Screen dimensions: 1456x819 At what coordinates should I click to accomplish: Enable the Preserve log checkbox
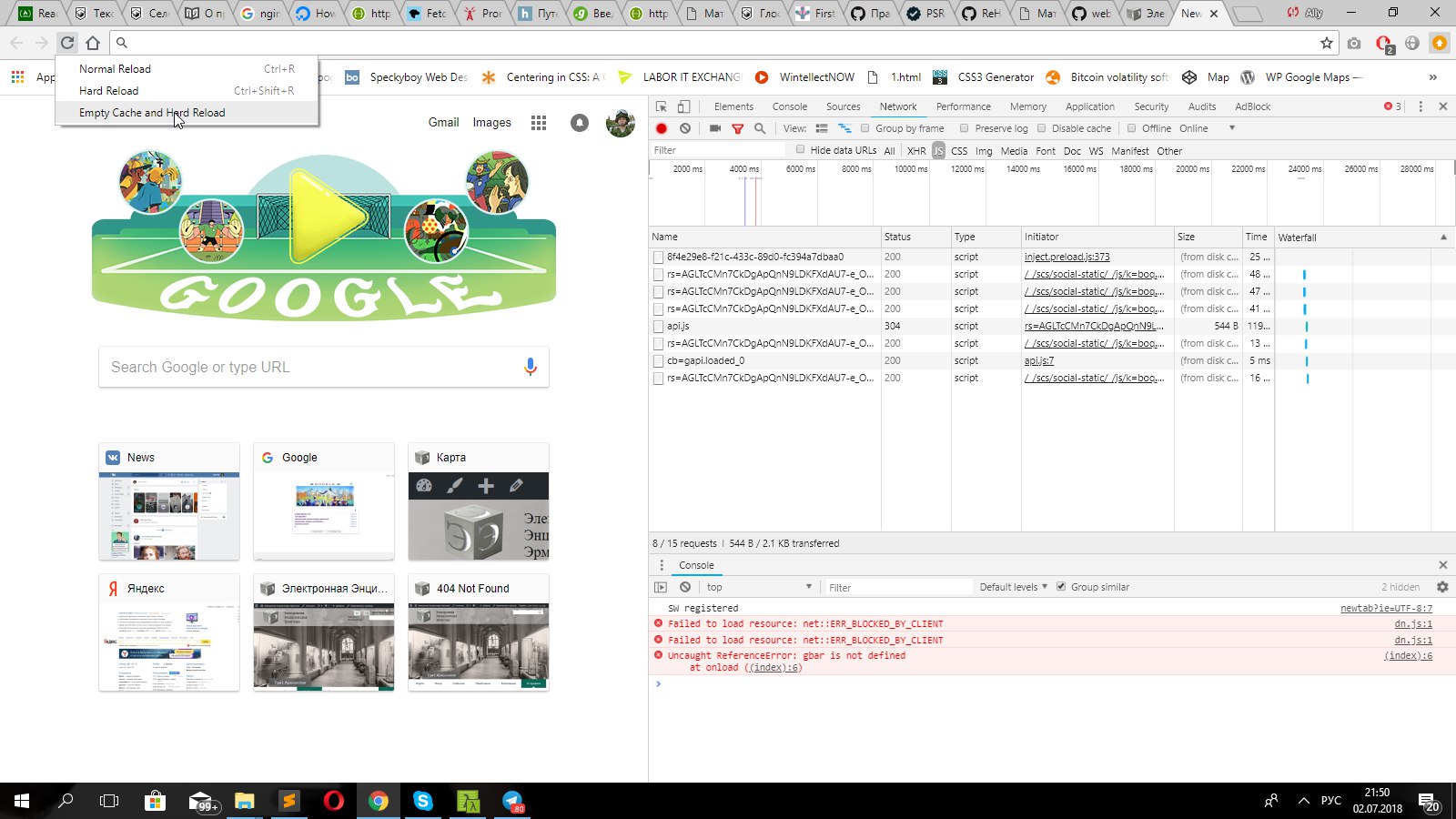(965, 128)
